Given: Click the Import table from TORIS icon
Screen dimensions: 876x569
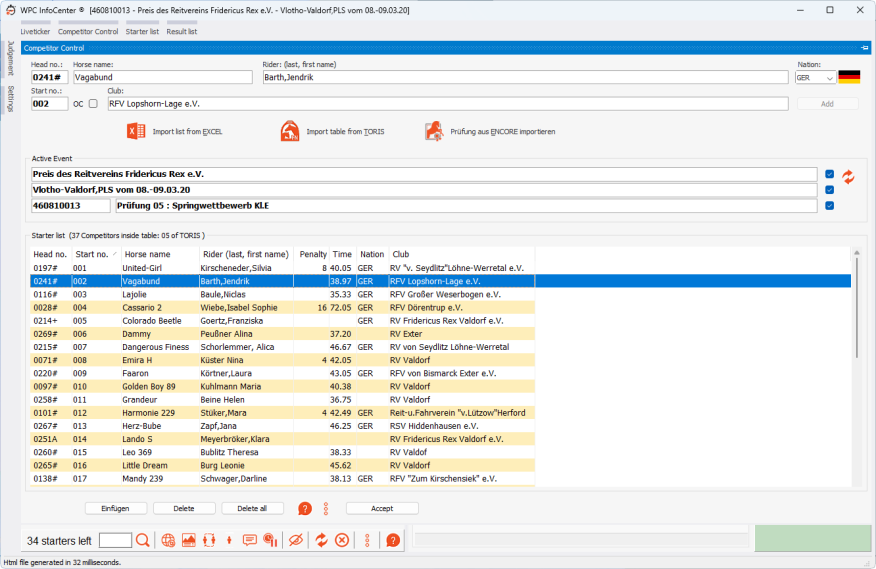Looking at the screenshot, I should (x=290, y=131).
